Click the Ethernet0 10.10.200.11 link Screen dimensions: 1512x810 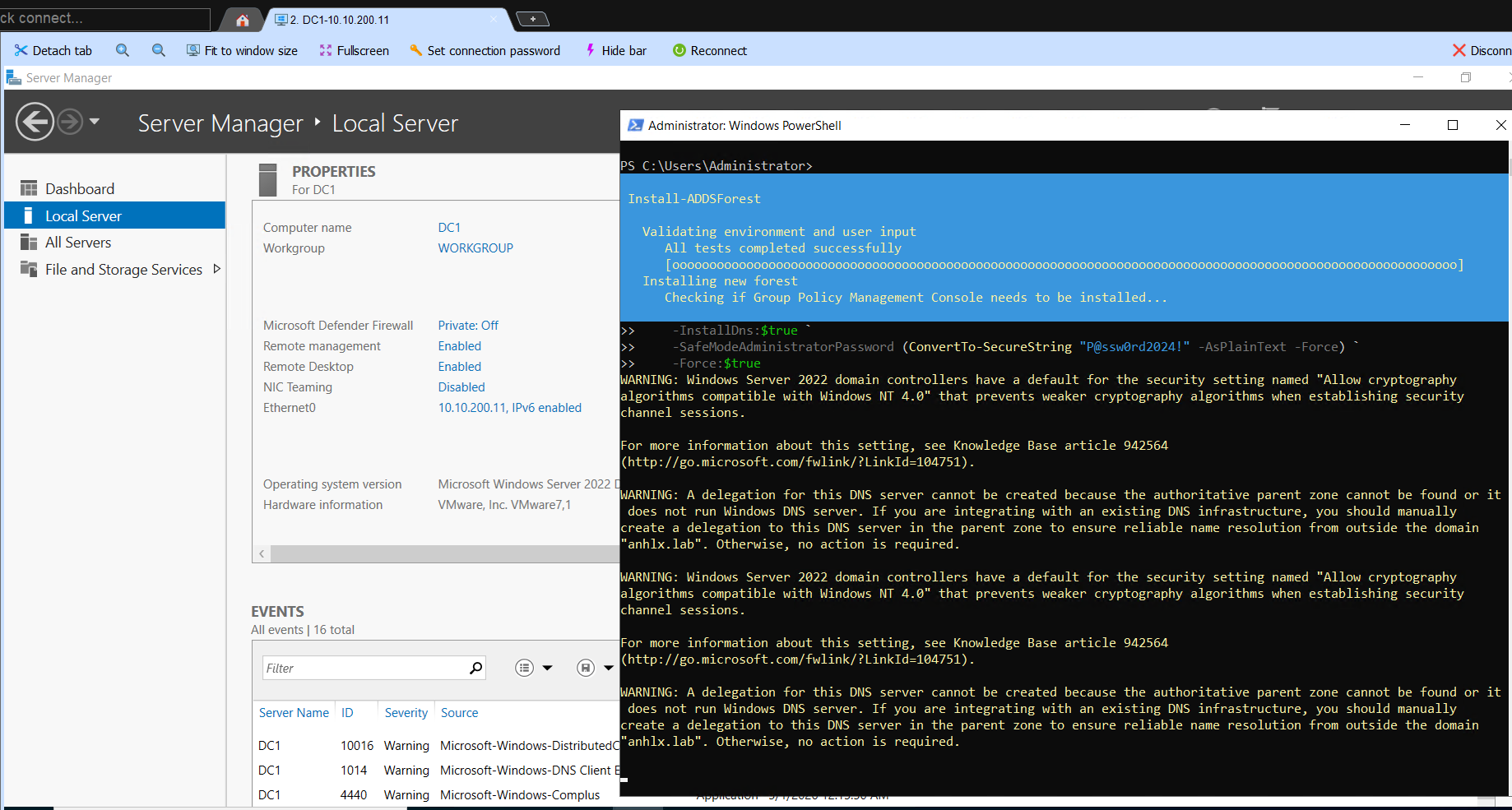coord(510,408)
